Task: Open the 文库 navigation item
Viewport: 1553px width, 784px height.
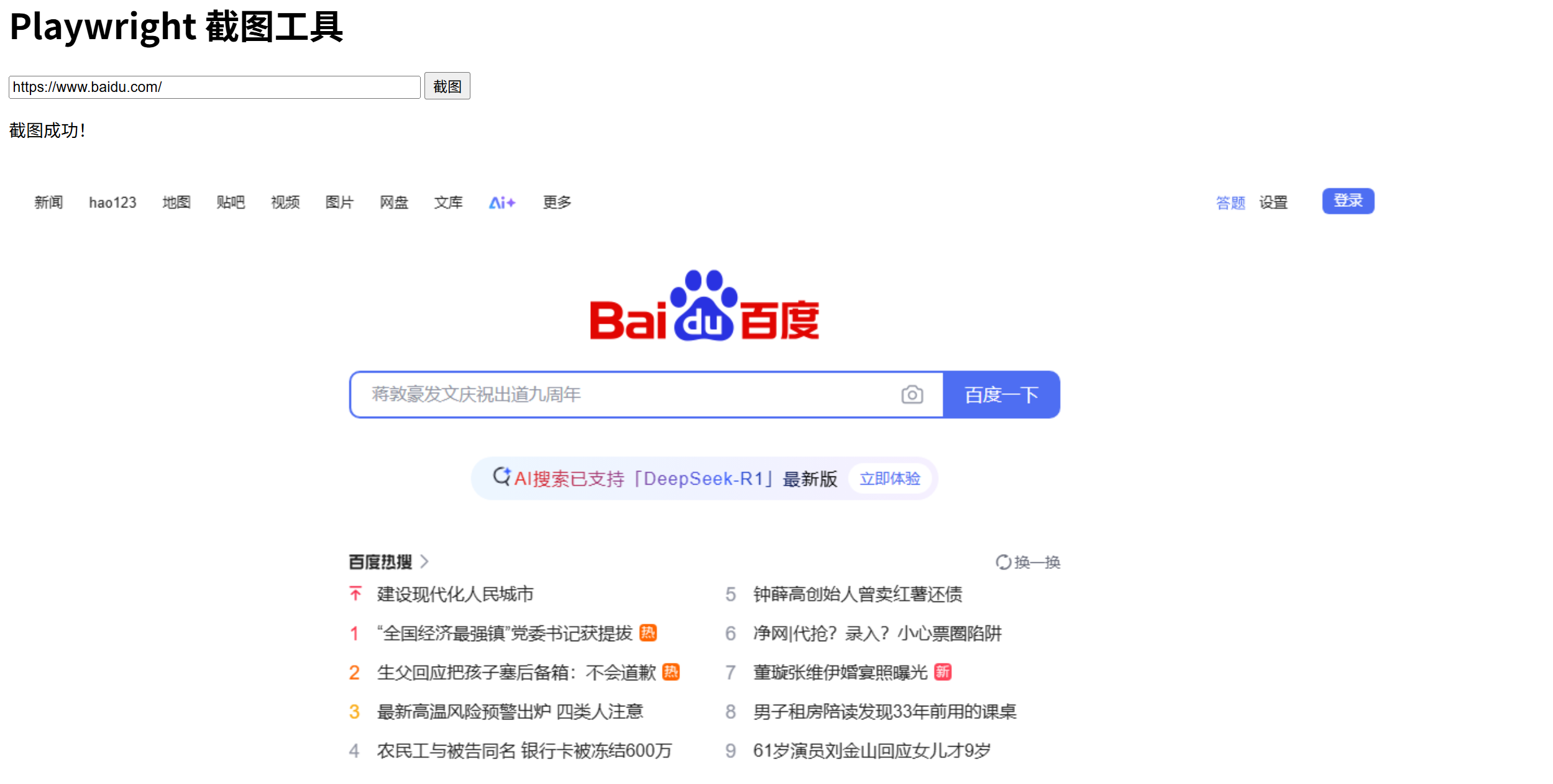Action: pyautogui.click(x=447, y=202)
